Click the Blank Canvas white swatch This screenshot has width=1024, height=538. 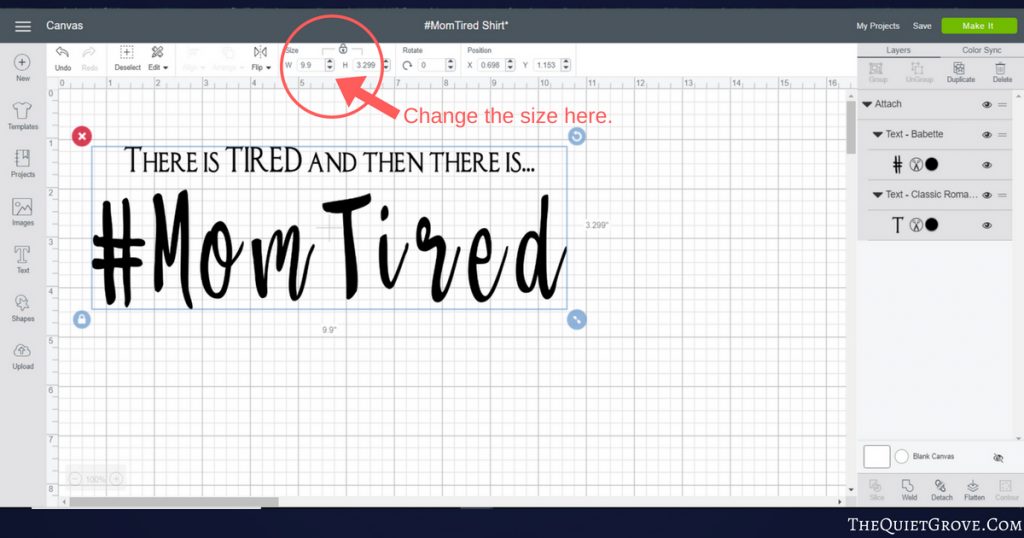click(x=876, y=456)
